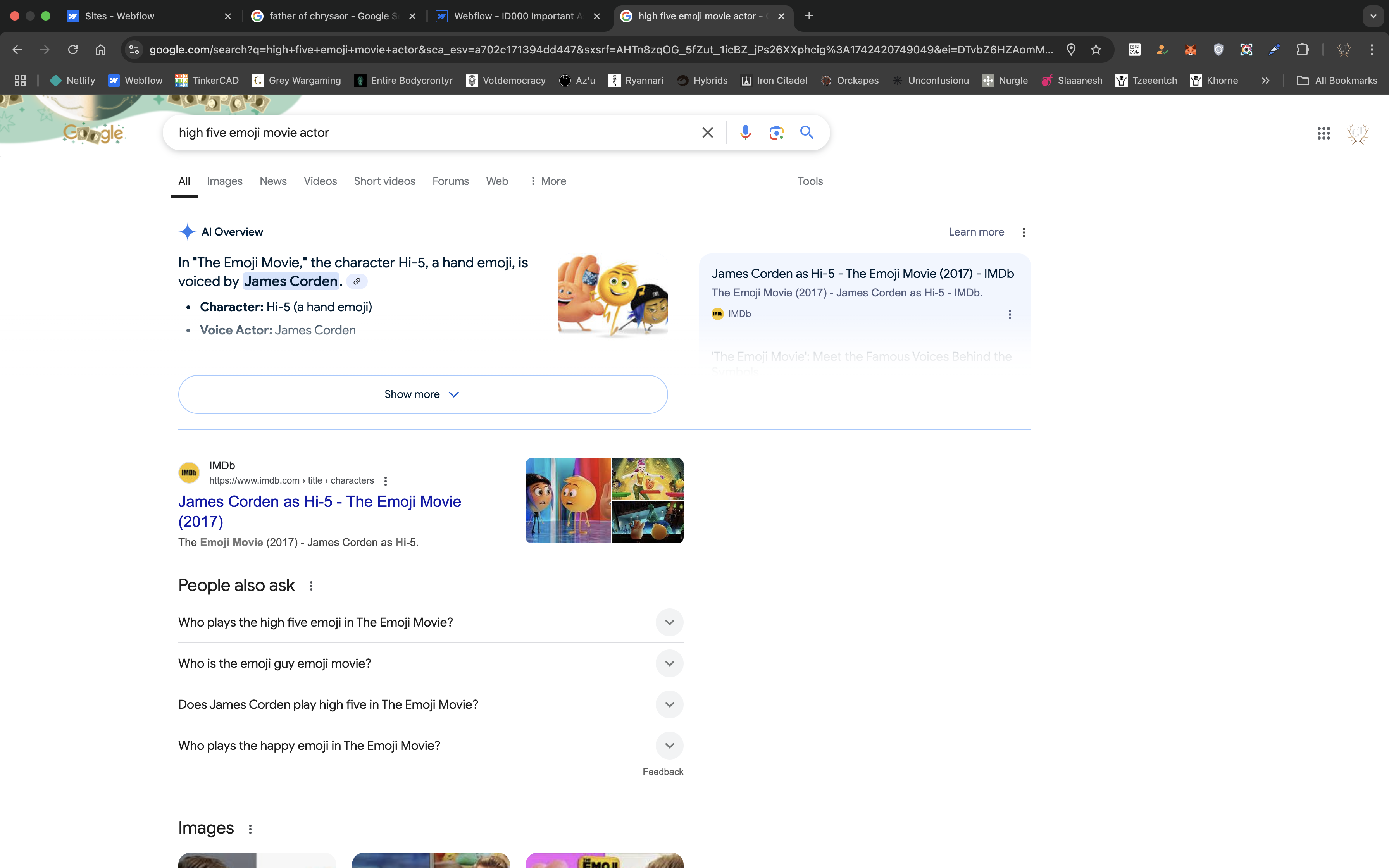
Task: Open Google Lens image search
Action: [x=776, y=133]
